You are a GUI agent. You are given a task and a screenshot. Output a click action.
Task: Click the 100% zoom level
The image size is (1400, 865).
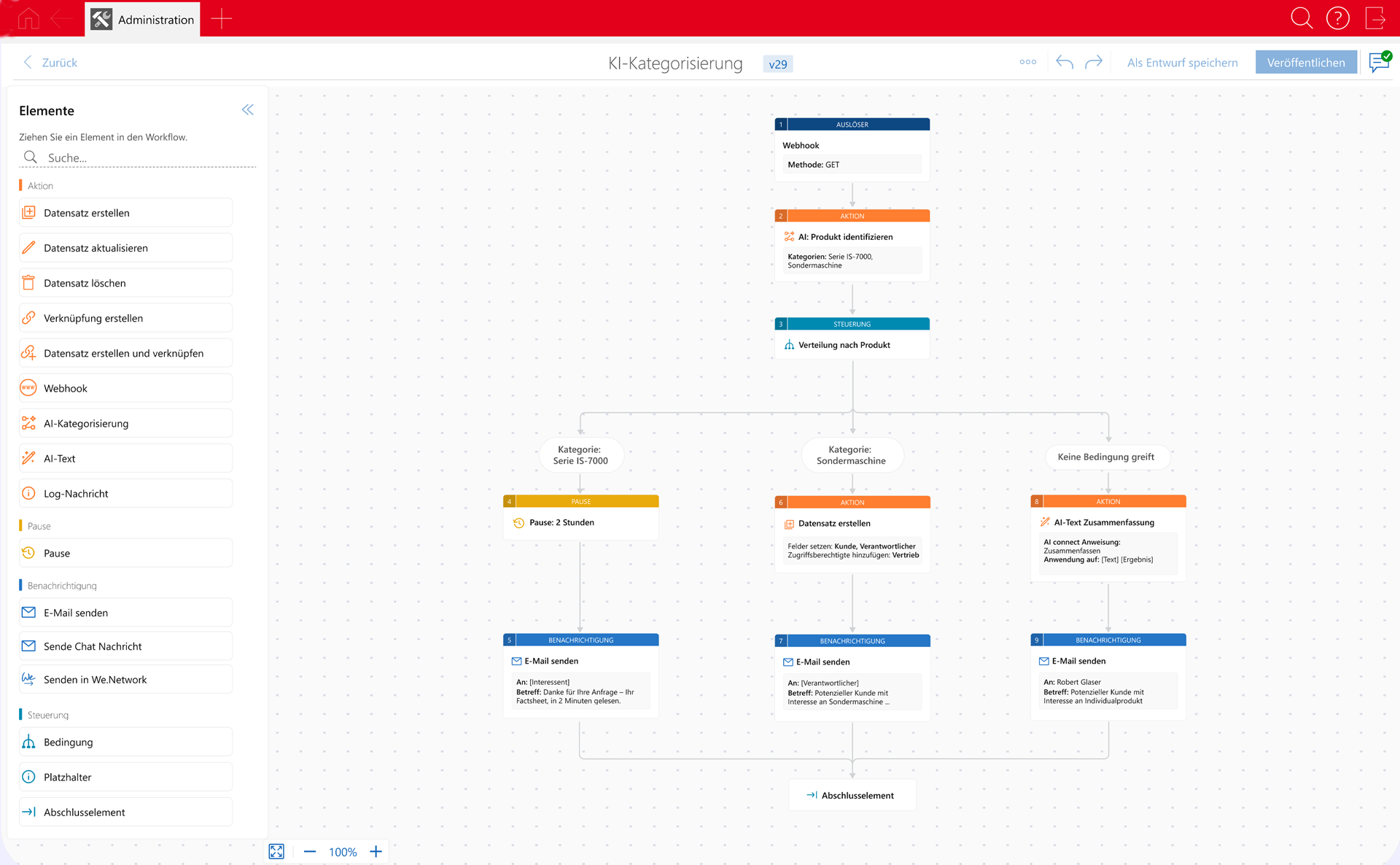click(343, 852)
